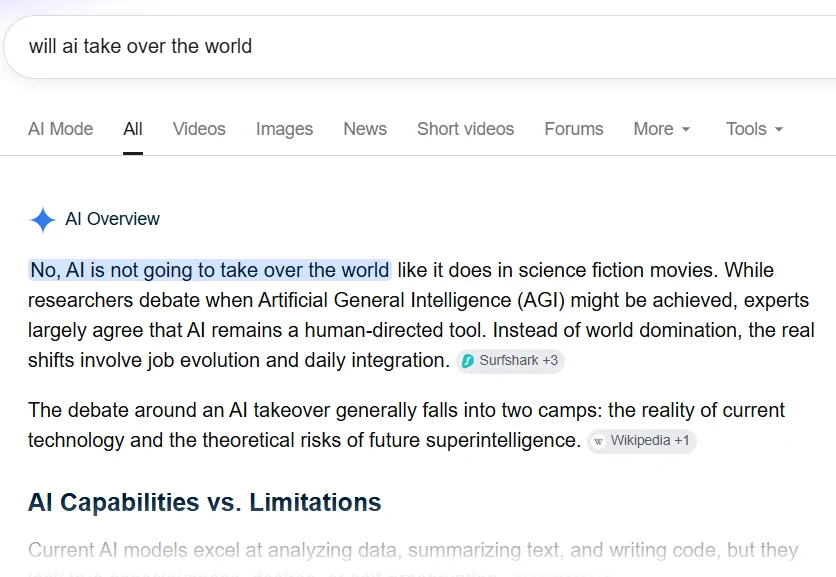Click the heading 'AI Capabilities vs. Limitations'
Viewport: 836px width, 577px height.
tap(205, 502)
